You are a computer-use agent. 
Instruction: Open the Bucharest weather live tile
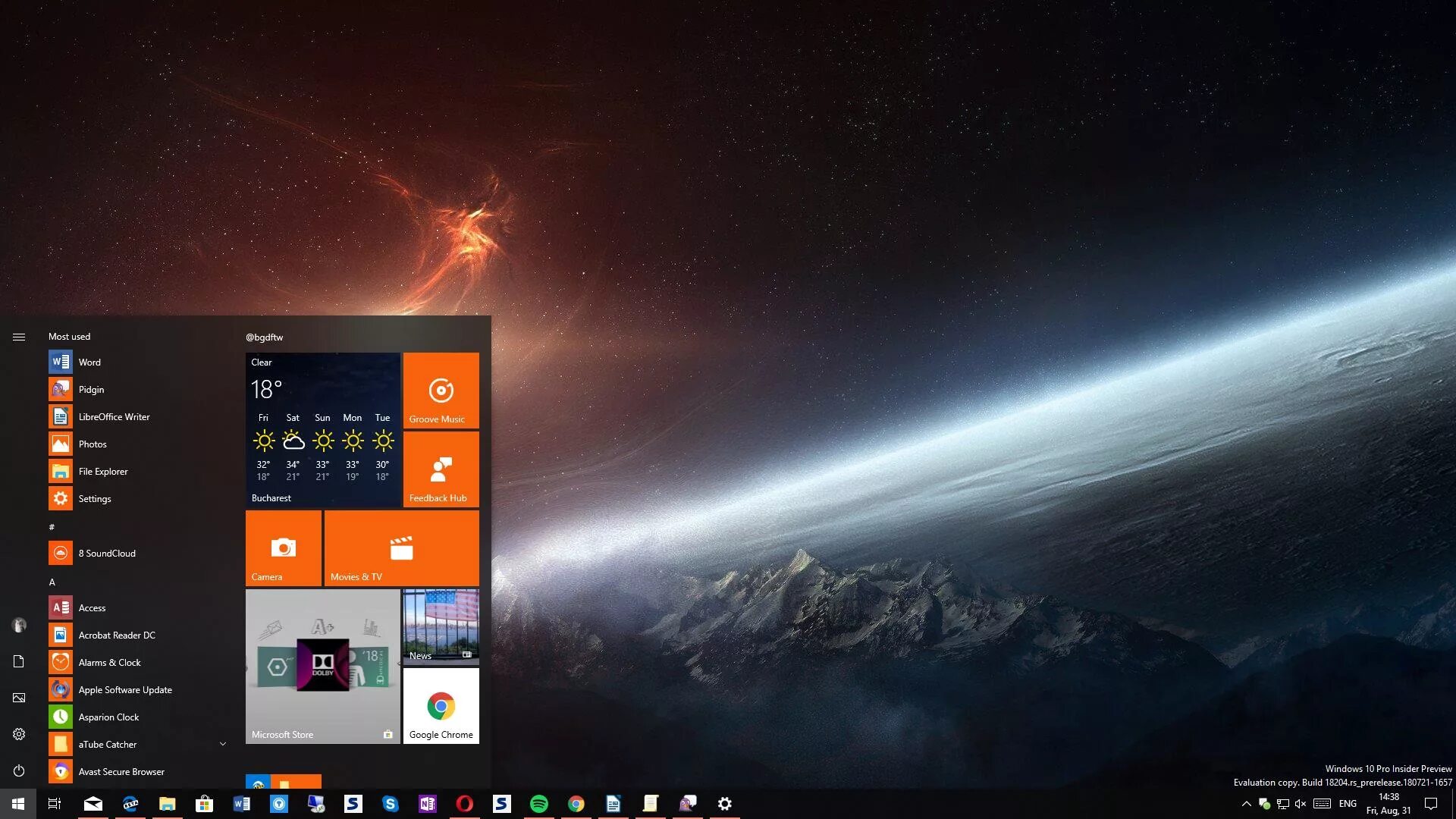click(x=323, y=430)
